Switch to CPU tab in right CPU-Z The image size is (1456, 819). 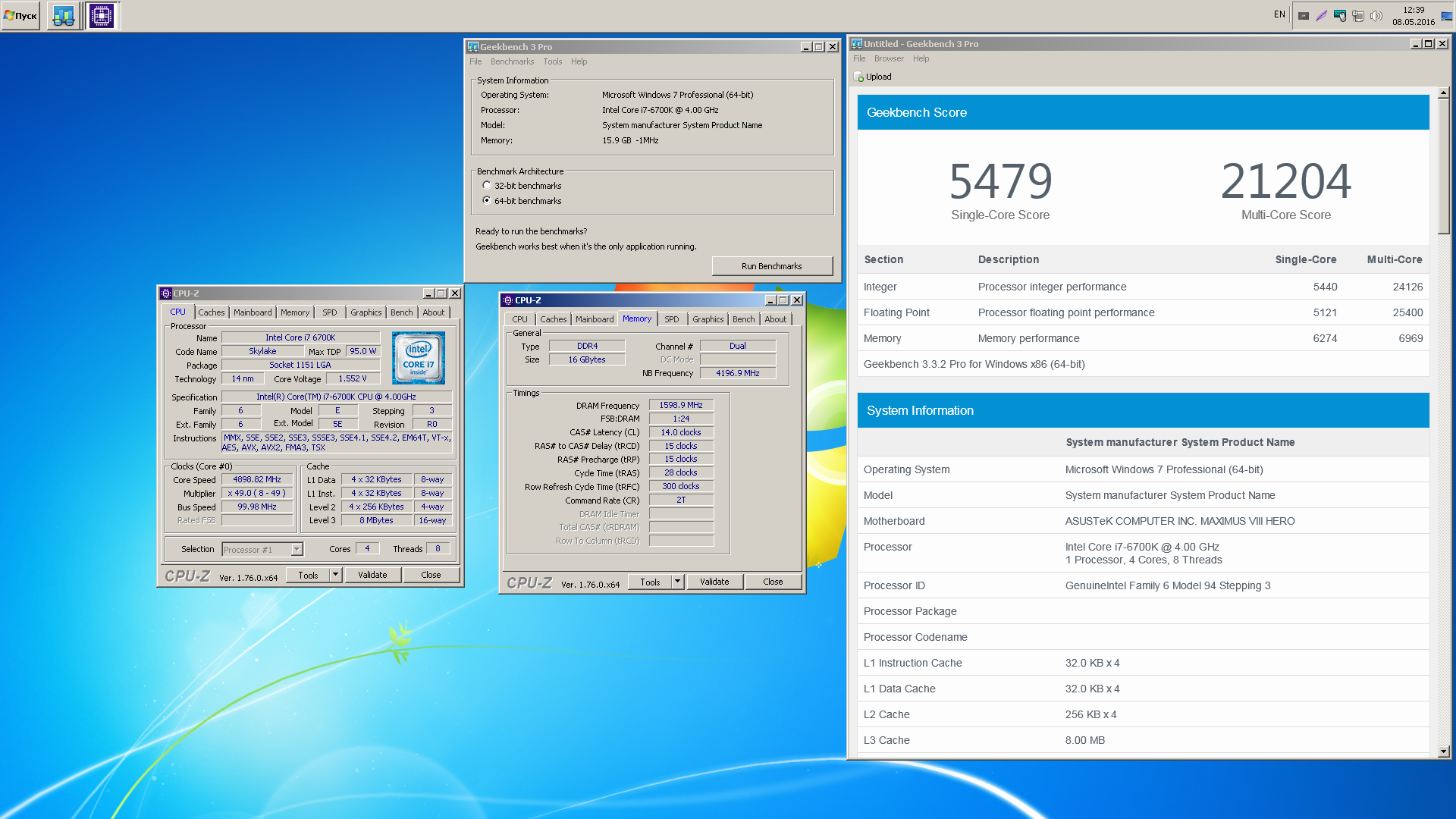[x=519, y=319]
